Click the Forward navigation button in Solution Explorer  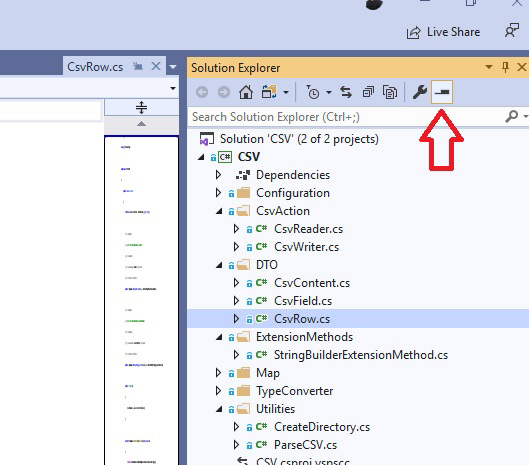[224, 92]
